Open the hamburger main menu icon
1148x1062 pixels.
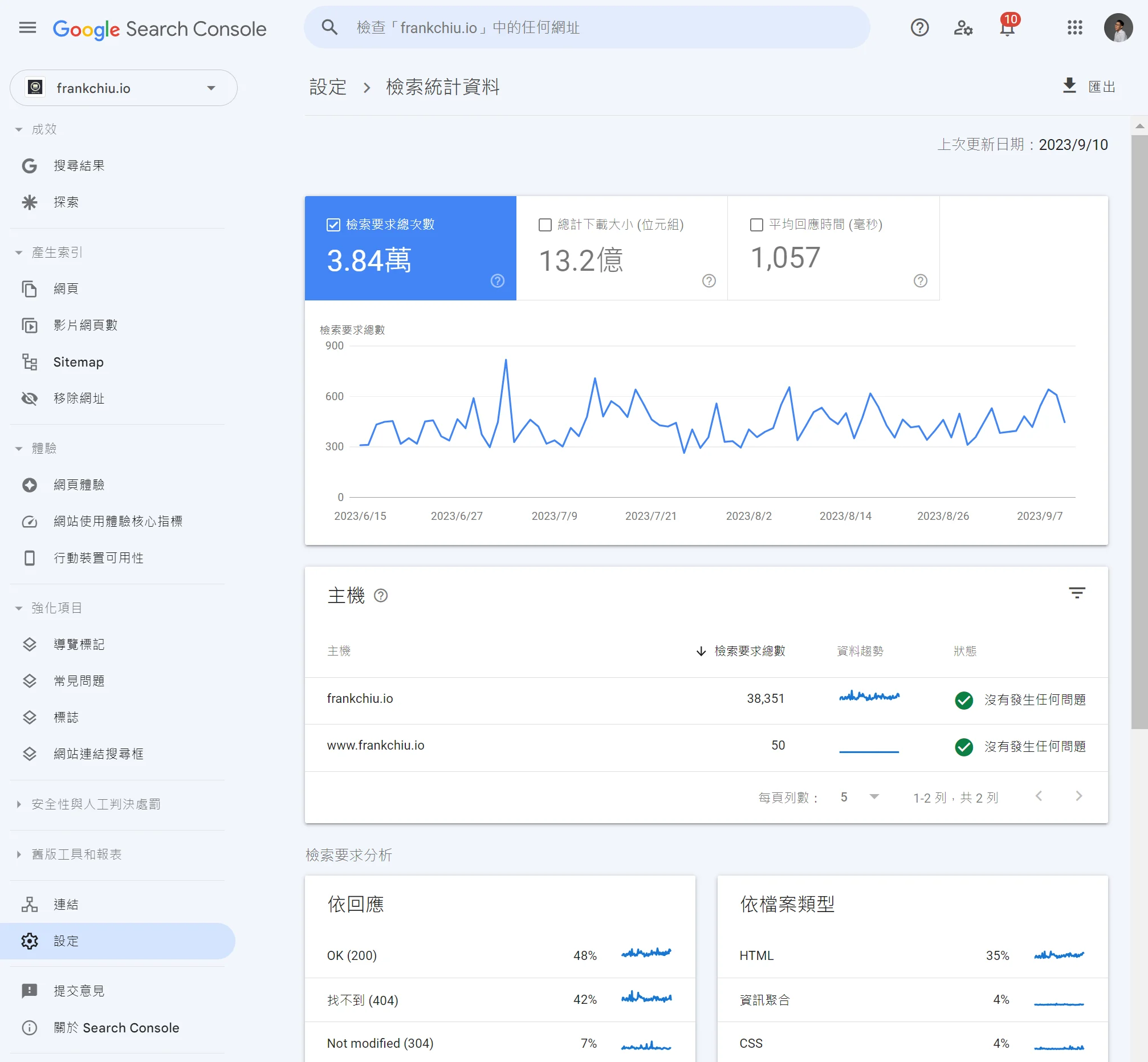pyautogui.click(x=27, y=27)
